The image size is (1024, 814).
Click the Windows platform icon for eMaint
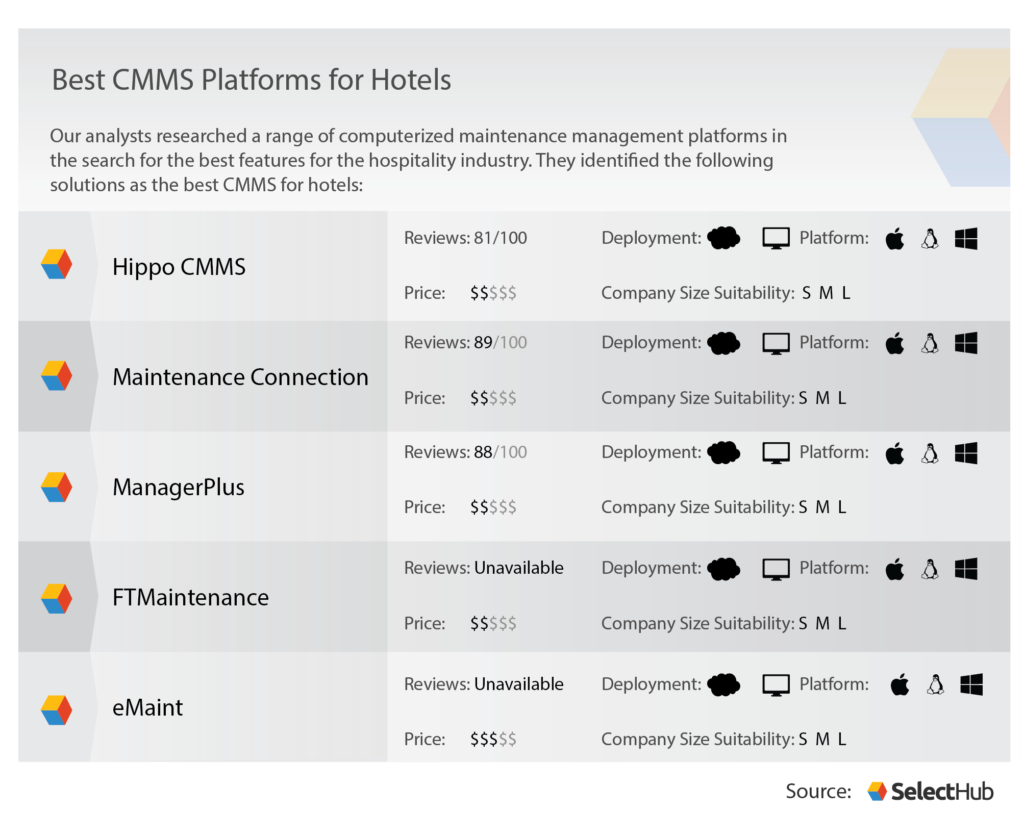971,685
